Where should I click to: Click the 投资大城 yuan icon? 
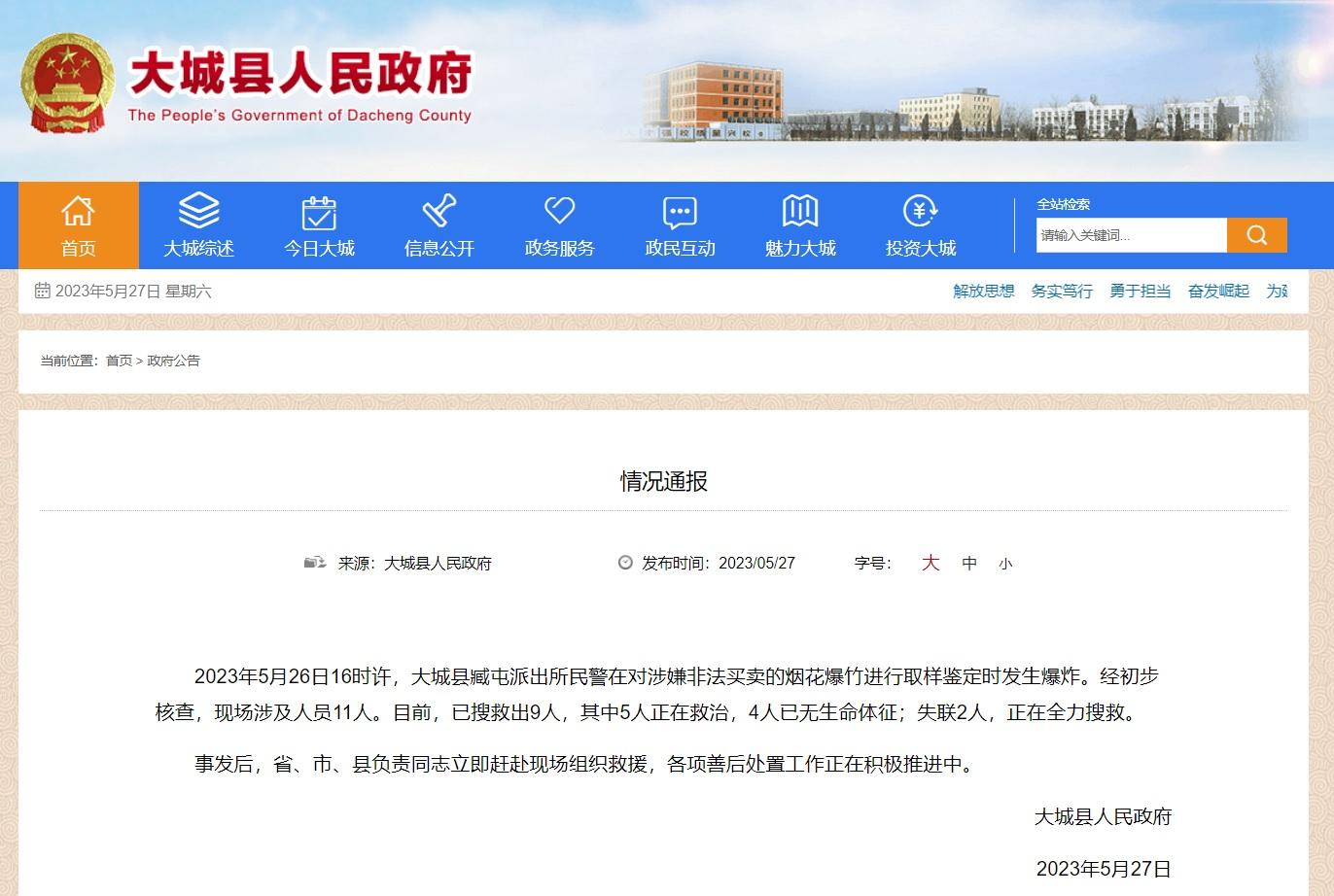tap(920, 212)
